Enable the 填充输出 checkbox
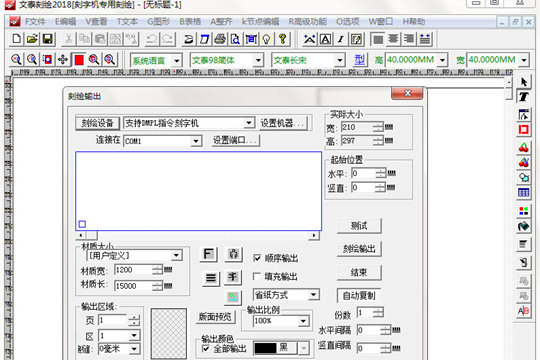Viewport: 540px width, 360px height. (x=257, y=276)
